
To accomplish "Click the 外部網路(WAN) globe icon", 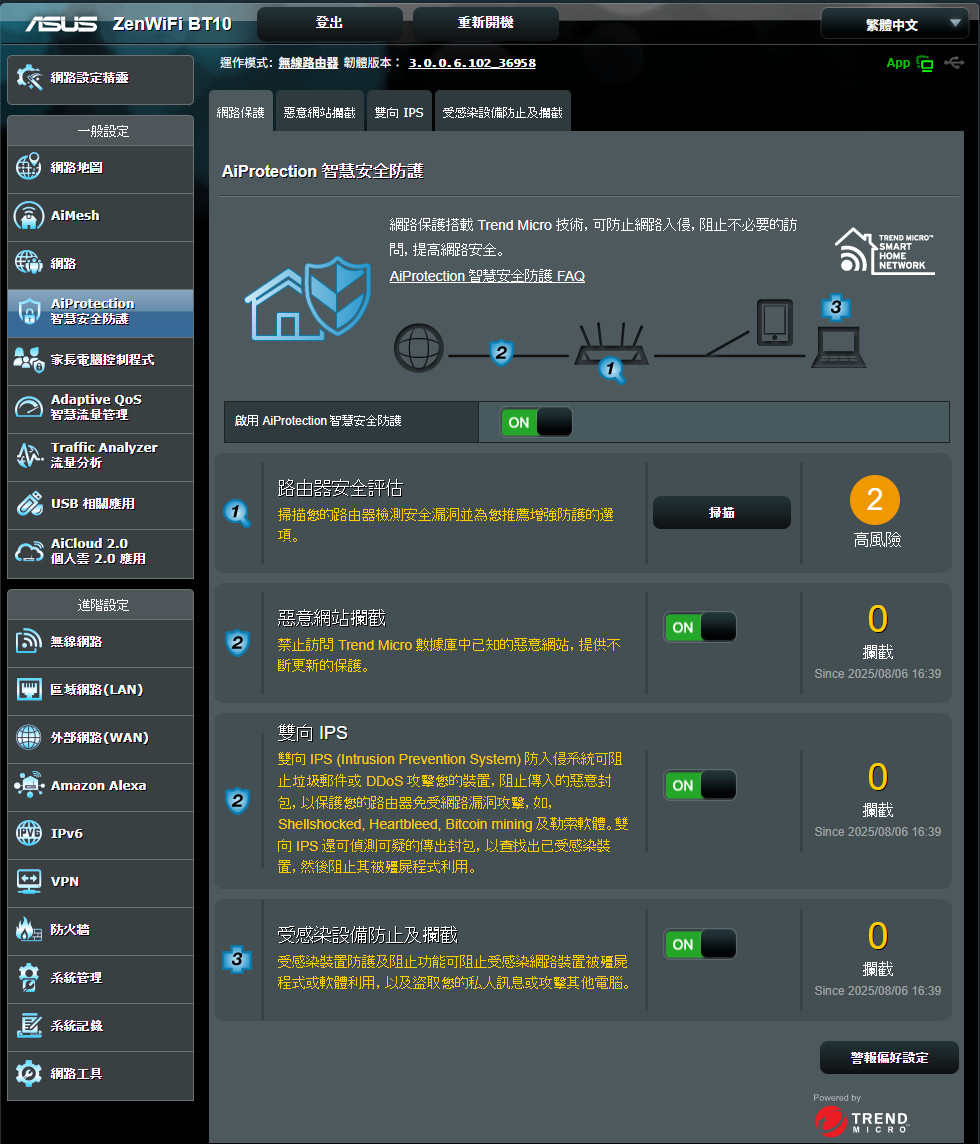I will [29, 738].
